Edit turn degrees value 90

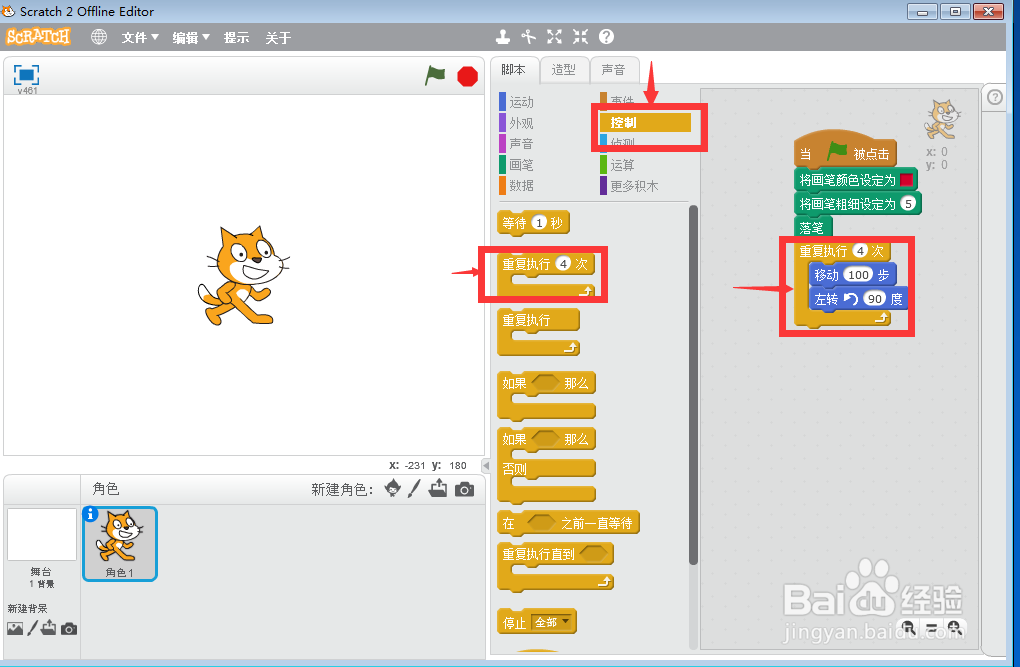tap(874, 299)
